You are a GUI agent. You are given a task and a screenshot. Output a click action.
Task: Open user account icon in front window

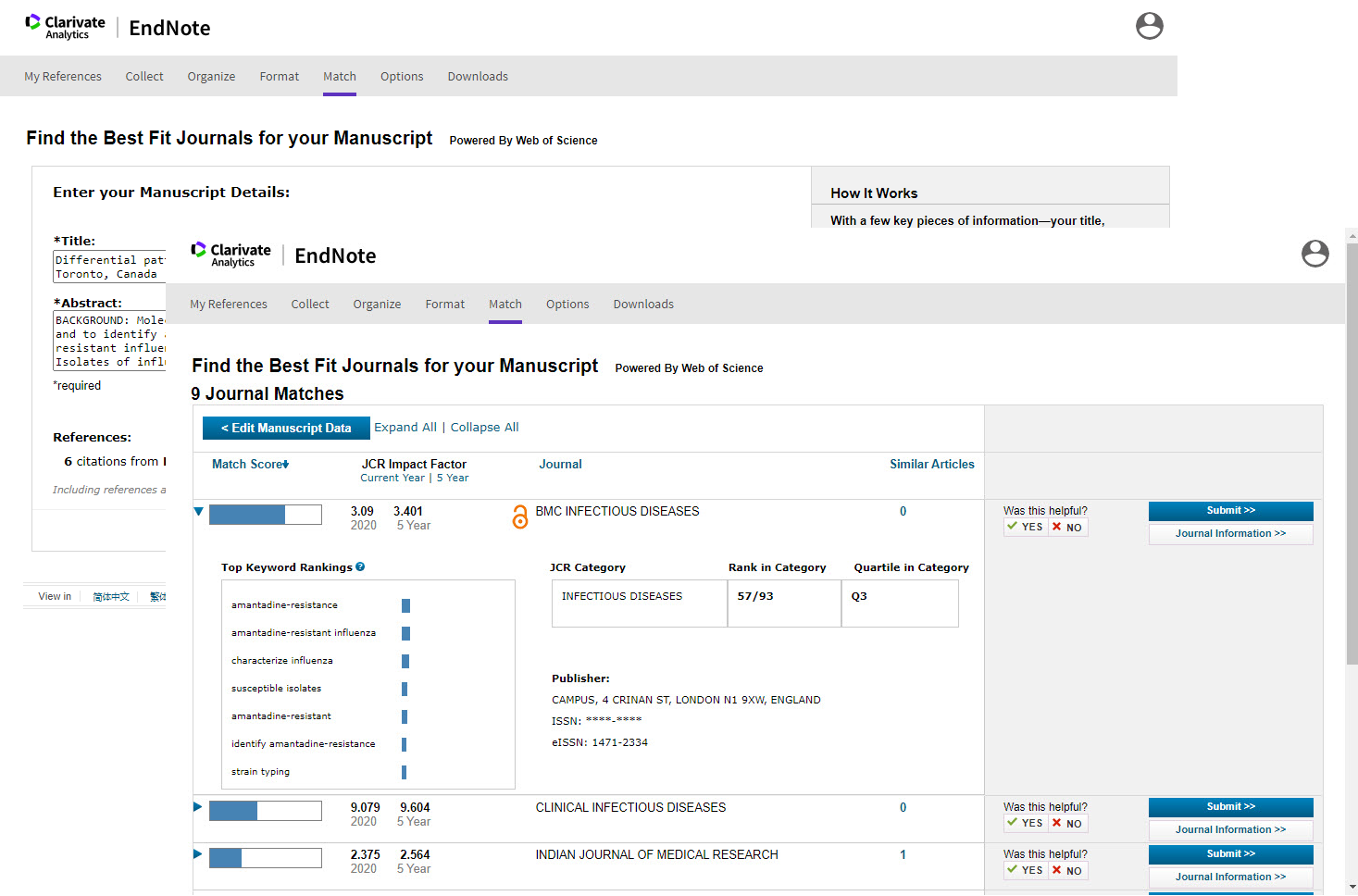(x=1314, y=254)
